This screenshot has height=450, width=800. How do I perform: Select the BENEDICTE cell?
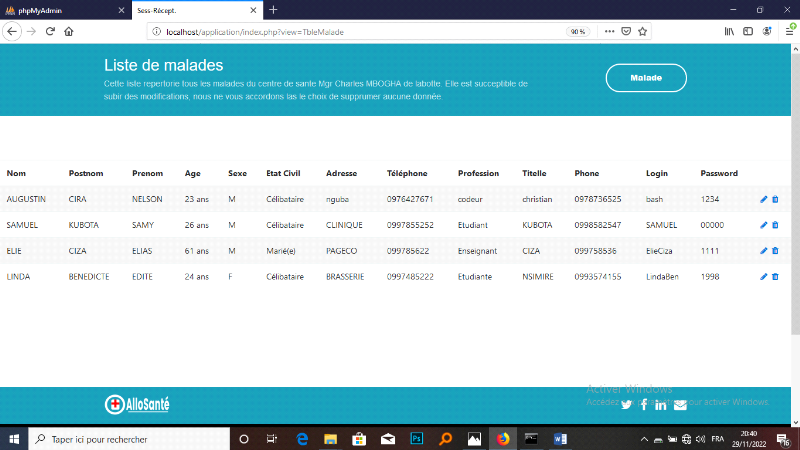[x=89, y=277]
